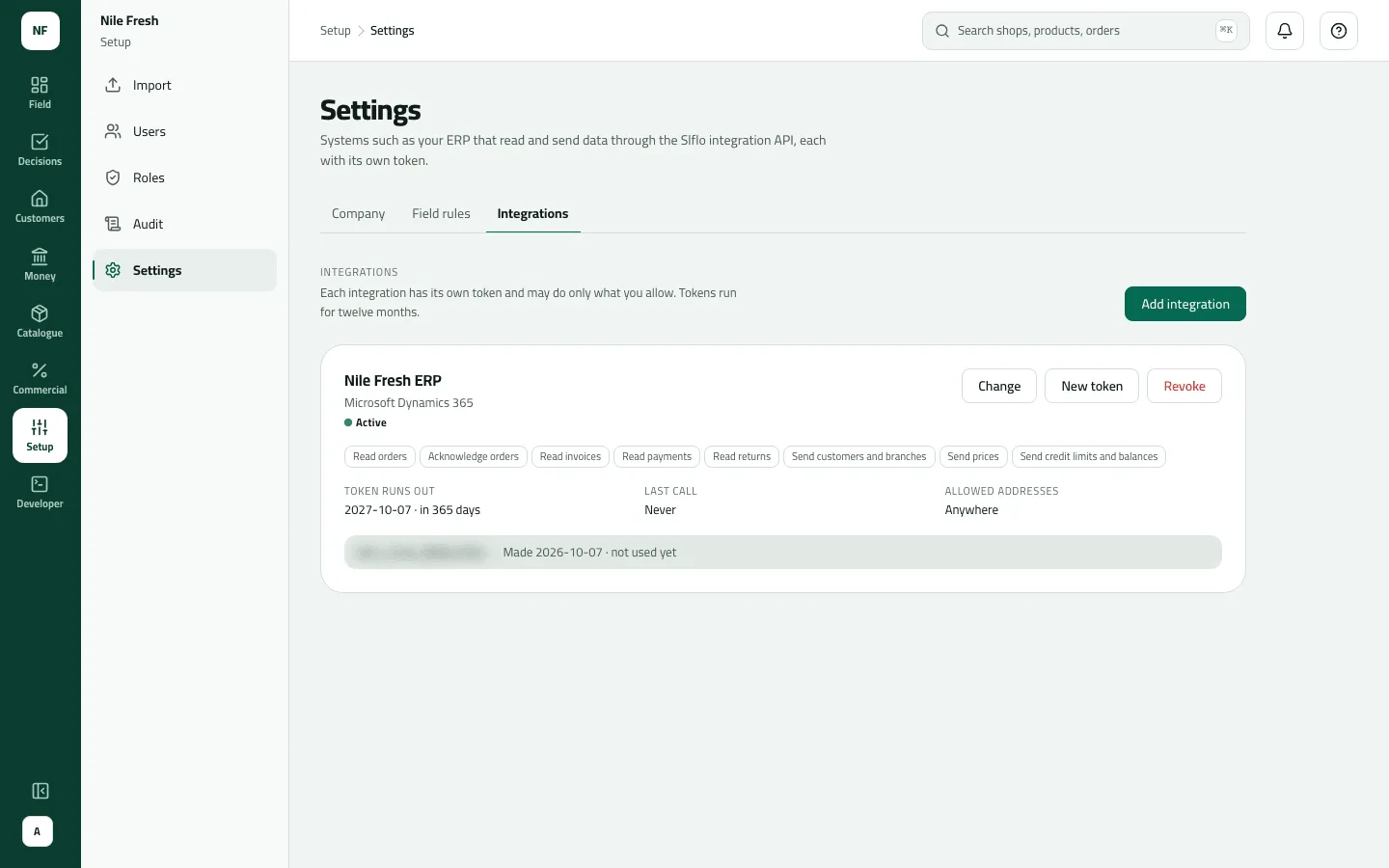Click the Nile Fresh sidebar heading
This screenshot has height=868, width=1389.
coord(129,20)
